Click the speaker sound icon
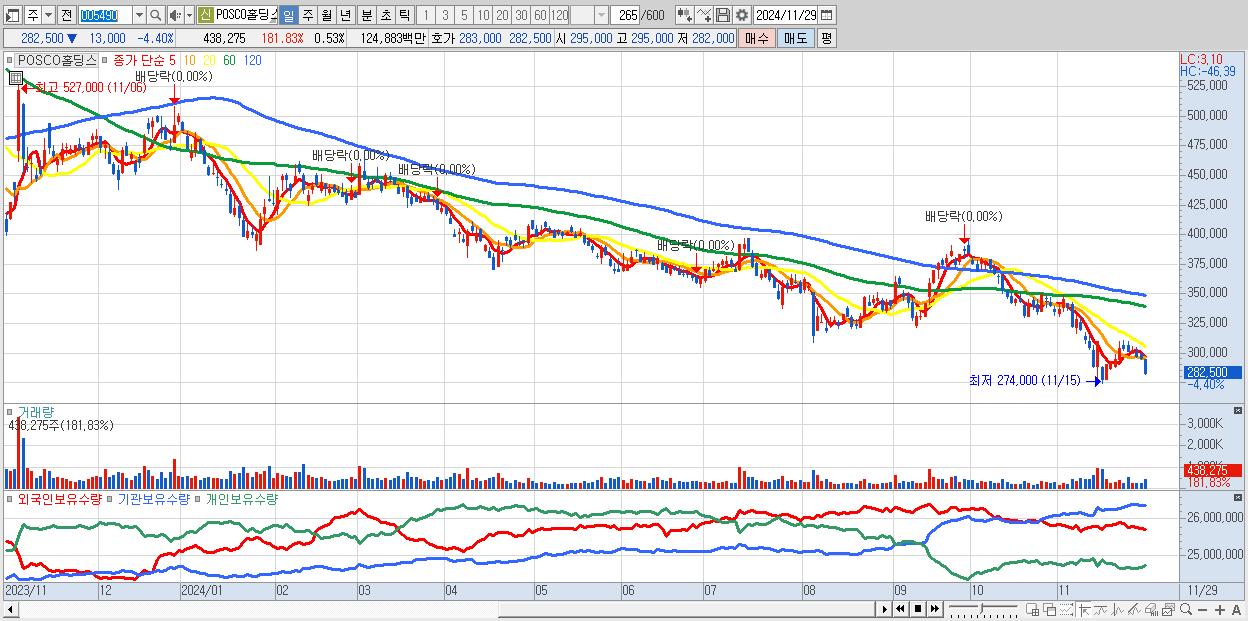 click(x=175, y=15)
